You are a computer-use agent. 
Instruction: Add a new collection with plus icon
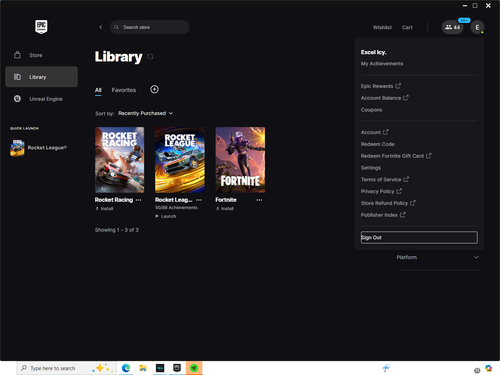click(x=154, y=89)
